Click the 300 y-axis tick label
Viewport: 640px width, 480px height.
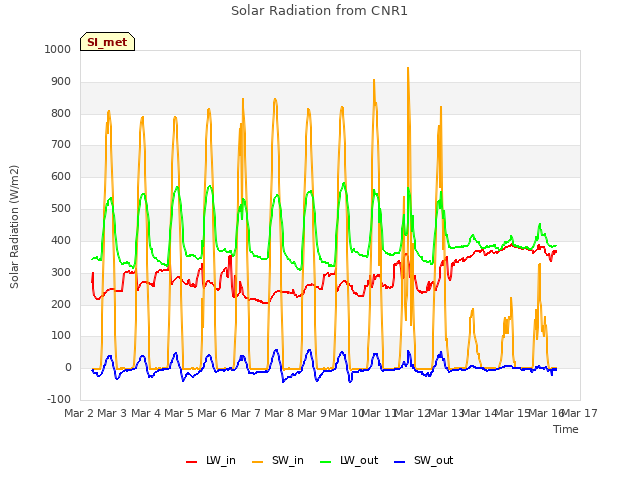[61, 272]
